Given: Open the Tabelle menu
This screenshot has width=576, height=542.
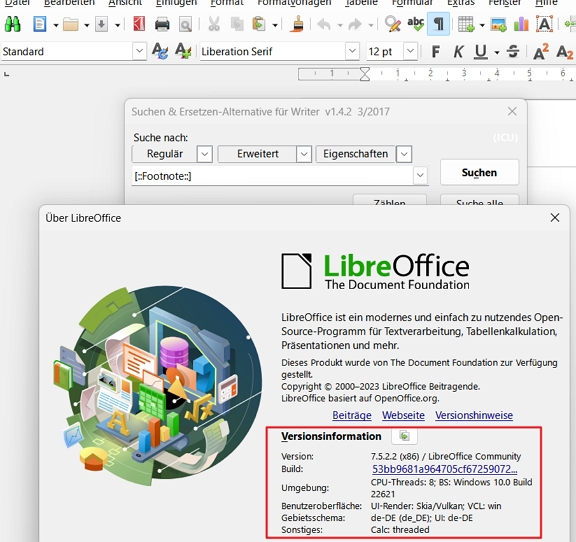Looking at the screenshot, I should pos(361,2).
